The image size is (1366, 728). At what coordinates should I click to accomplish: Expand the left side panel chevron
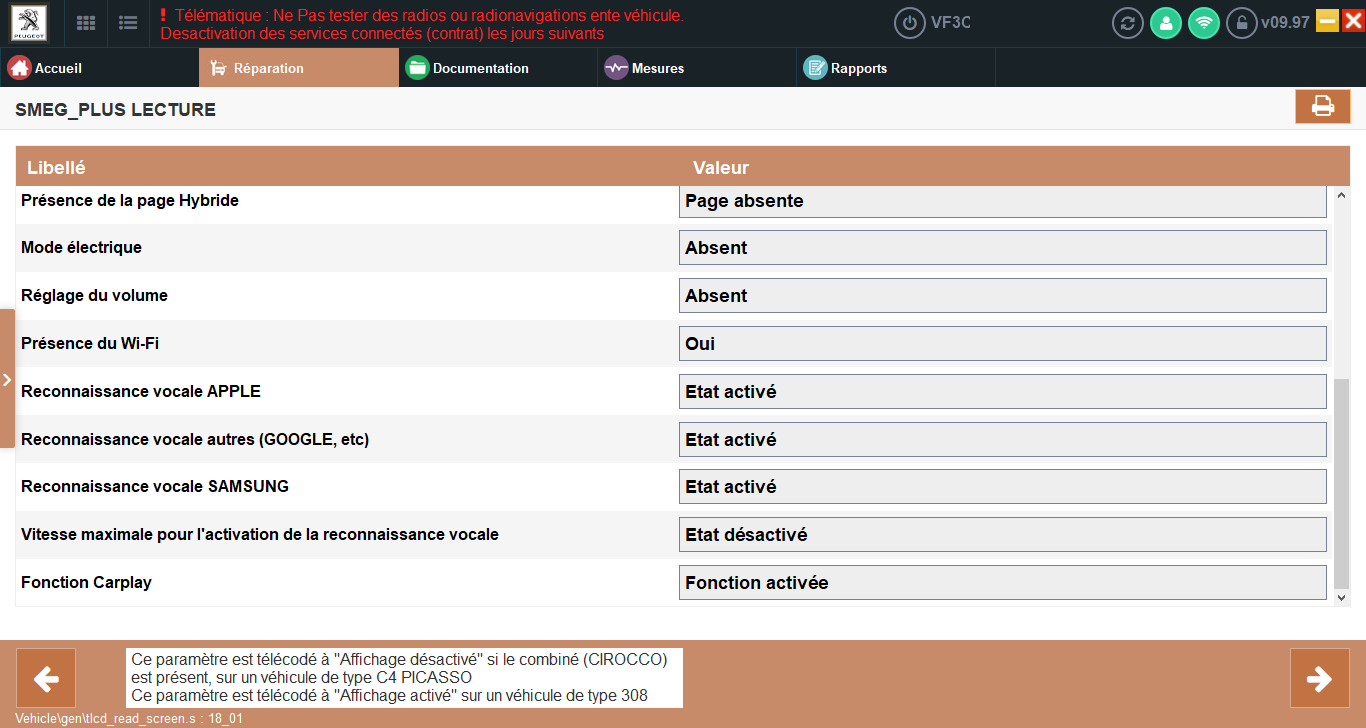(7, 379)
